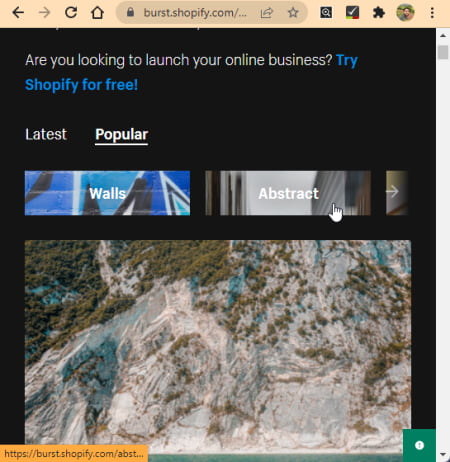Click the green feedback button

point(419,445)
